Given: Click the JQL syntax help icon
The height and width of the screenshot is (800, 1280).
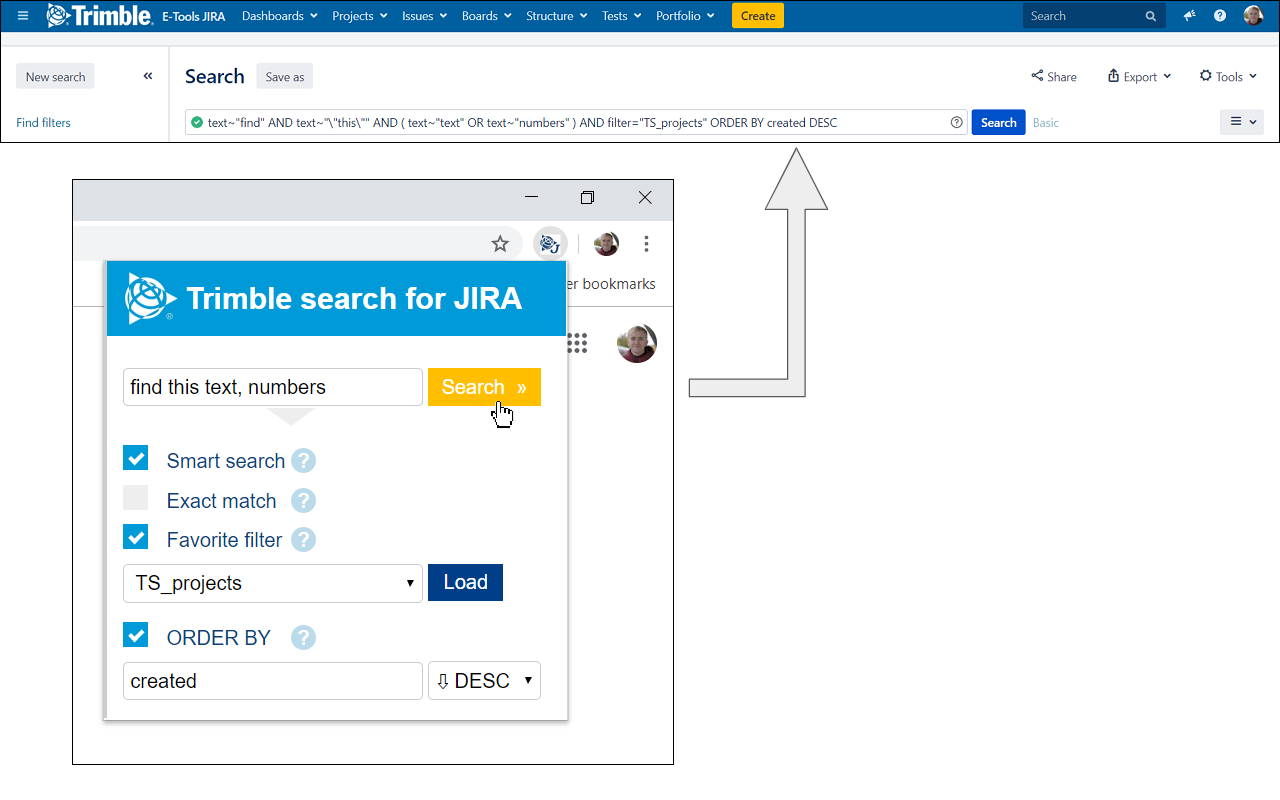Looking at the screenshot, I should (956, 122).
